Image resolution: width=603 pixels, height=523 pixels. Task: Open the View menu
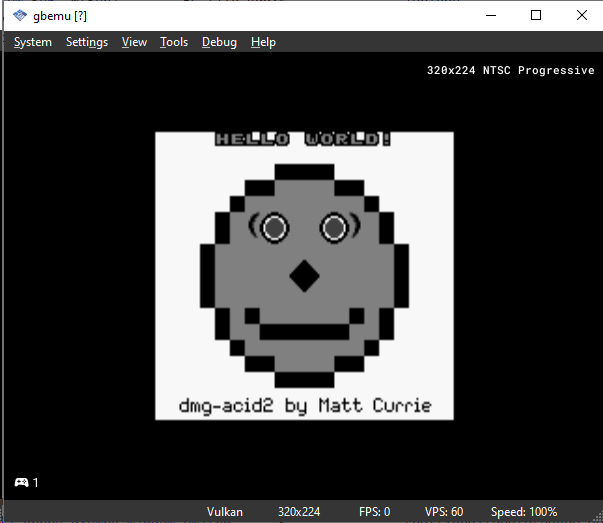pos(134,42)
